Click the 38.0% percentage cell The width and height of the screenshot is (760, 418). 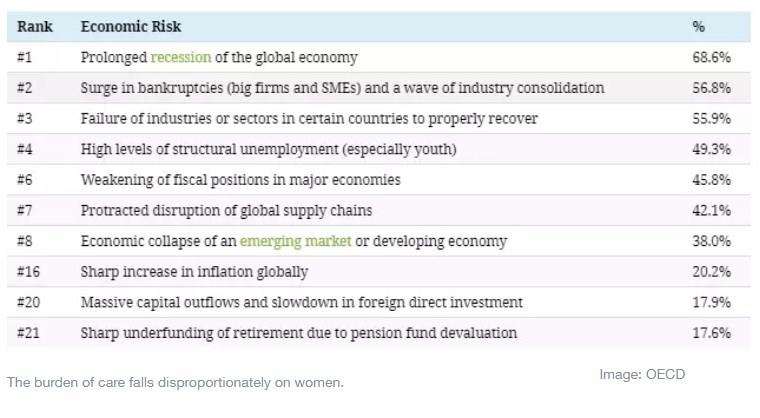(x=711, y=241)
